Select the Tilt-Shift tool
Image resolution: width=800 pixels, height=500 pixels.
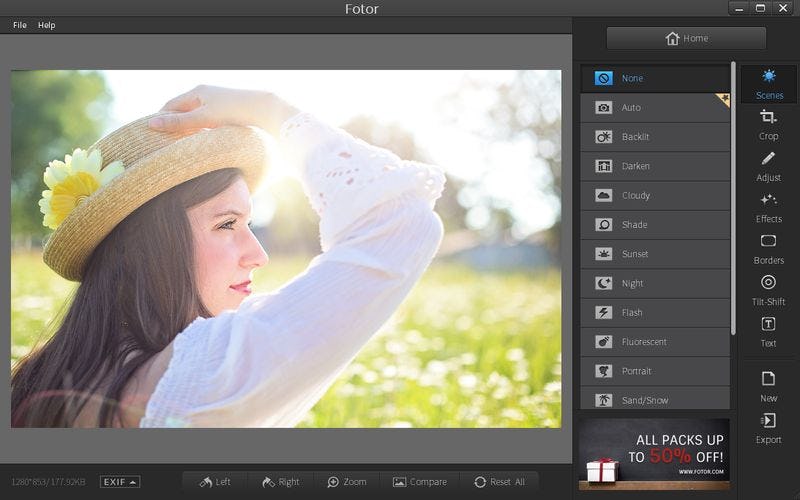(768, 289)
